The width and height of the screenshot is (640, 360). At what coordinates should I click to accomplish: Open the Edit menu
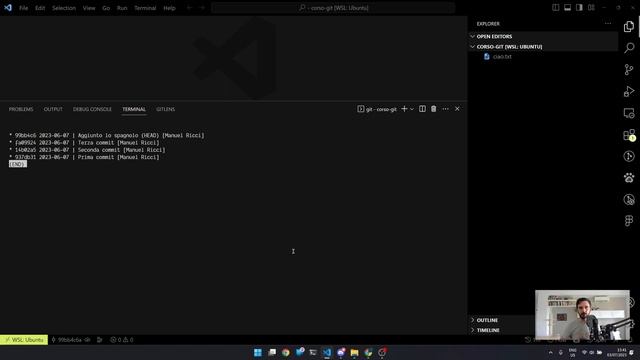click(x=40, y=8)
